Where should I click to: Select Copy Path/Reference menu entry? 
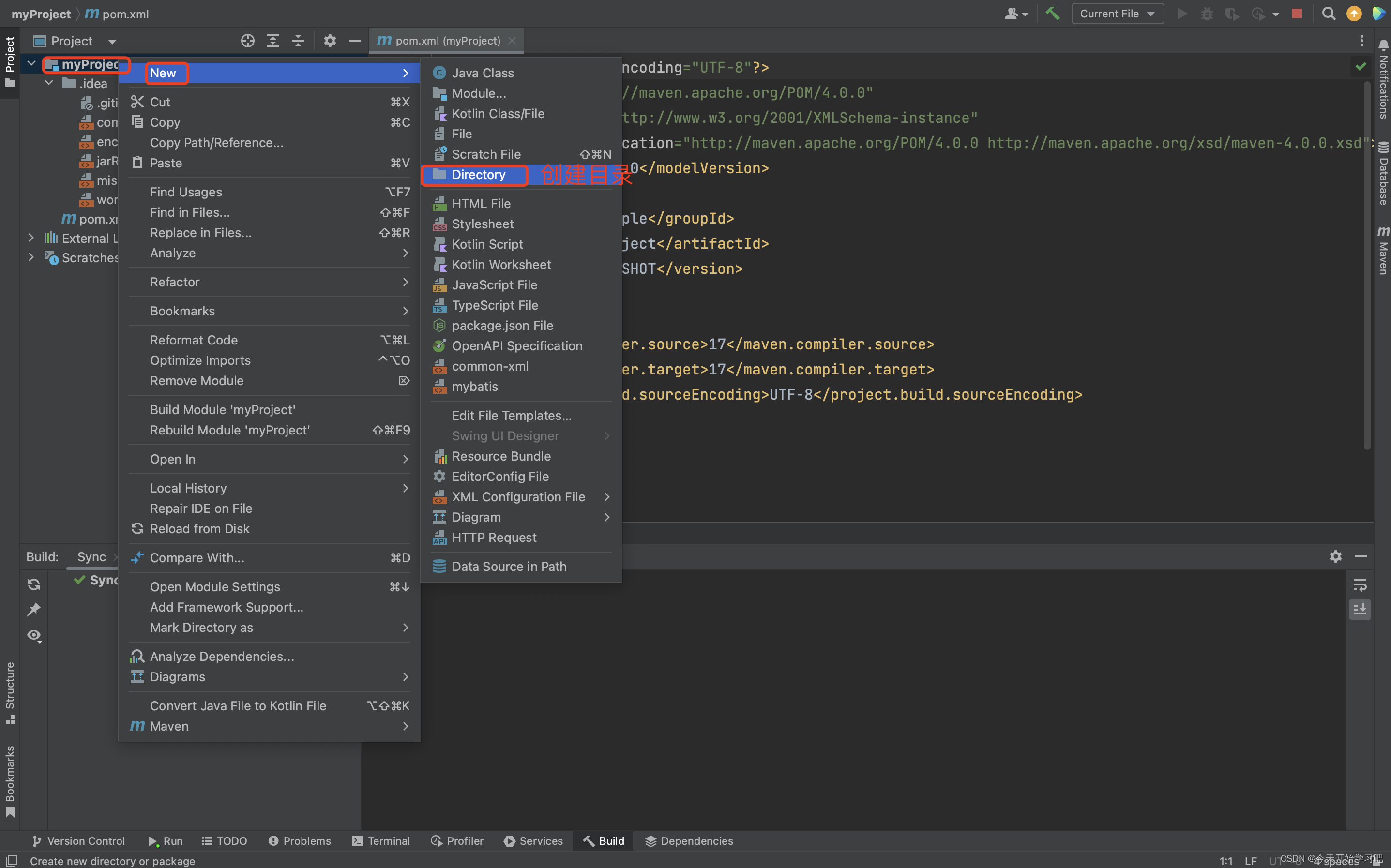[269, 142]
